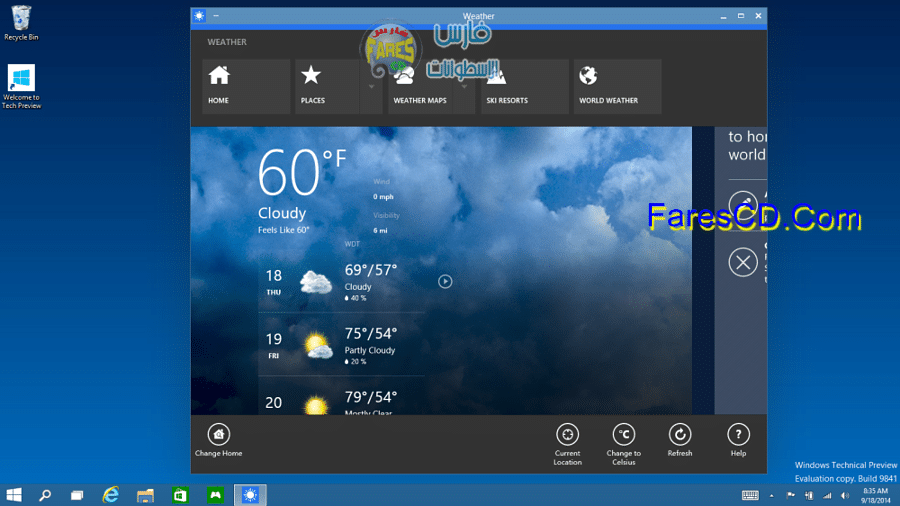Open the Home tile in Weather

click(246, 86)
